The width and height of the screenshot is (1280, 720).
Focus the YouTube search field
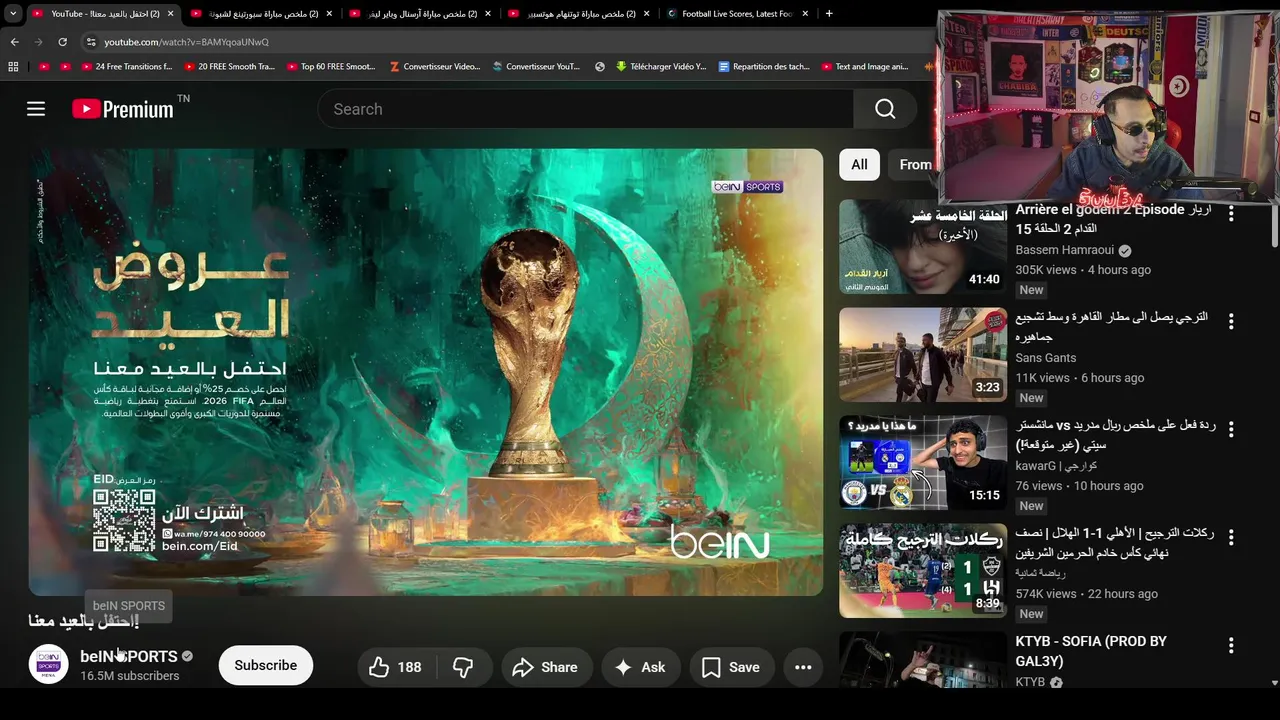pyautogui.click(x=585, y=109)
